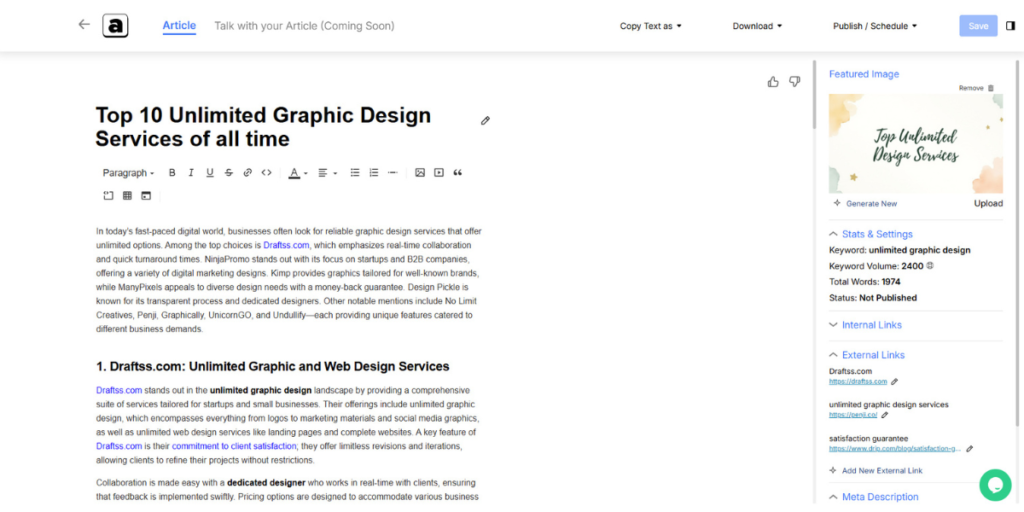This screenshot has width=1024, height=512.
Task: Go back using the left arrow
Action: click(x=84, y=25)
